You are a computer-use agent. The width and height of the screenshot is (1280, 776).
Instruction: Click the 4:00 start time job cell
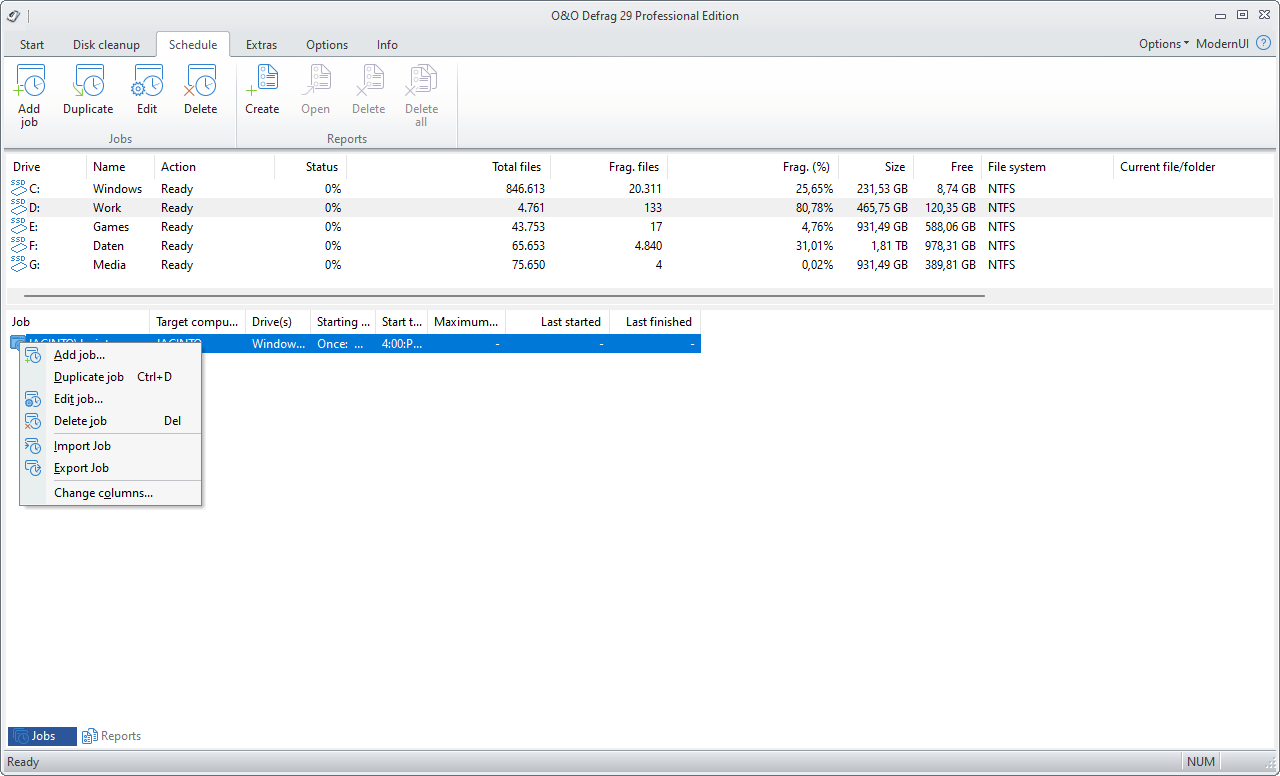402,344
